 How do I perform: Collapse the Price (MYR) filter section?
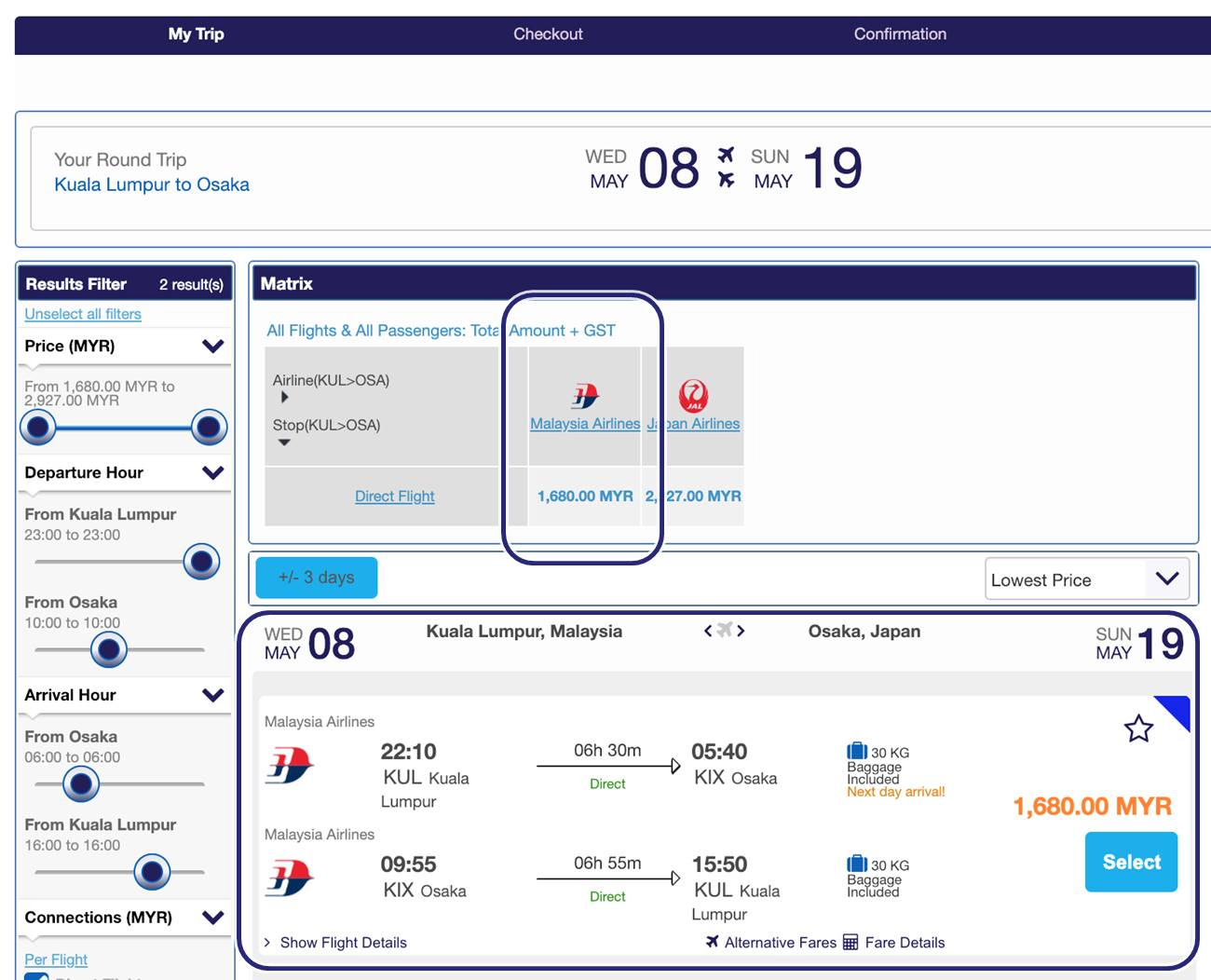click(x=212, y=346)
